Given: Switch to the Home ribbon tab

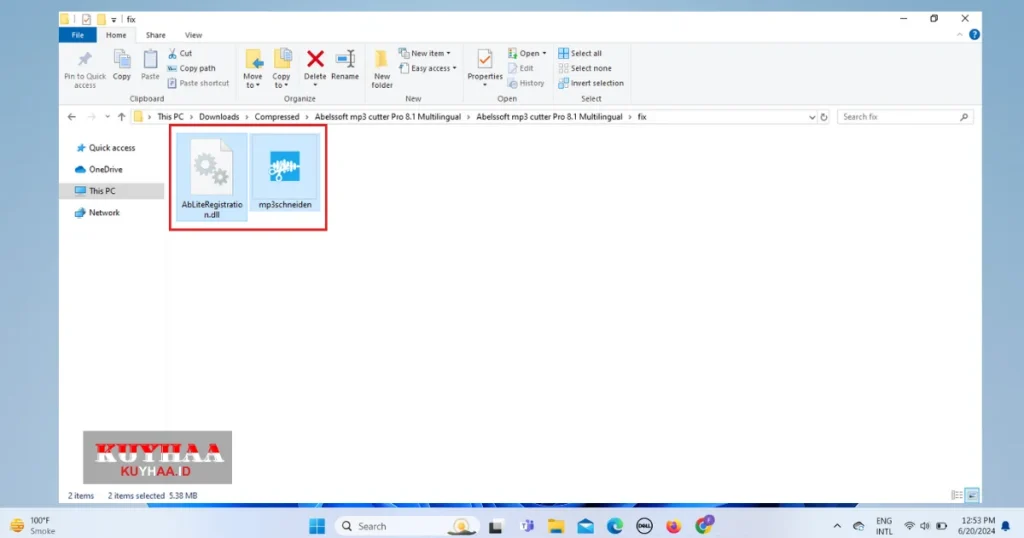Looking at the screenshot, I should (x=116, y=35).
